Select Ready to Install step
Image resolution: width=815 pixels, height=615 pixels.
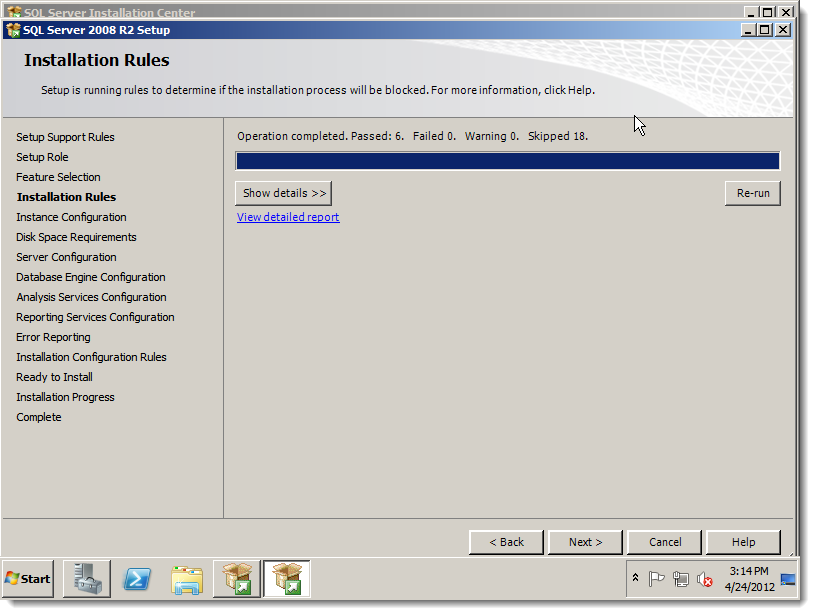tap(55, 377)
